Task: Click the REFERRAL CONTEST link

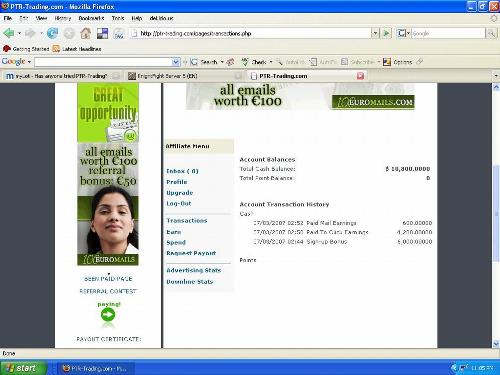Action: click(x=108, y=291)
